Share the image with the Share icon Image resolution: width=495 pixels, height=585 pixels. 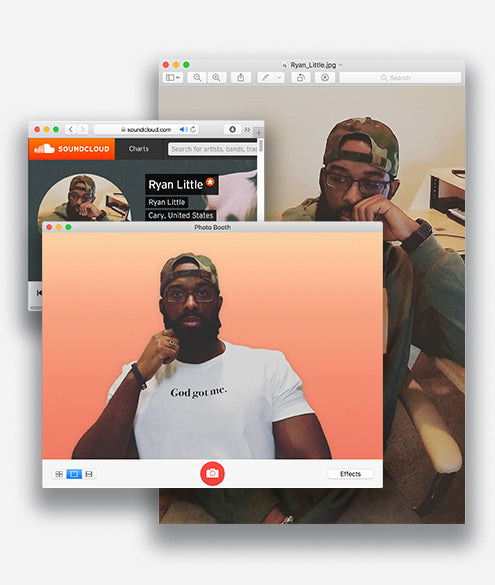coord(241,78)
